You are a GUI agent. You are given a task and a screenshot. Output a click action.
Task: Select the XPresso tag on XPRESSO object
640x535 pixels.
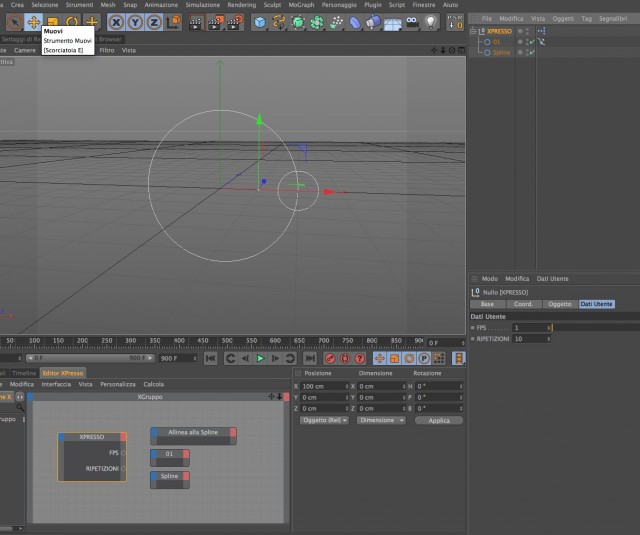coord(541,31)
